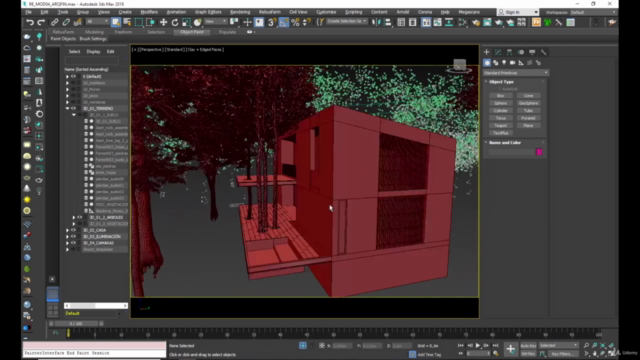Click the Teapot primitive button
640x360 pixels.
coord(500,125)
